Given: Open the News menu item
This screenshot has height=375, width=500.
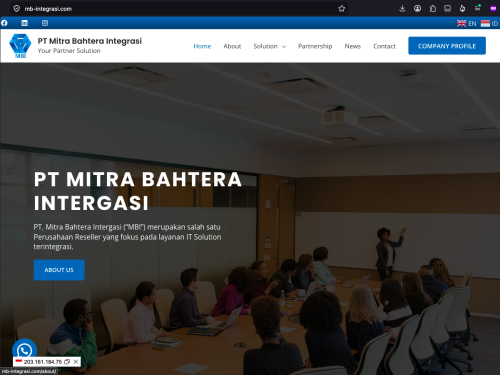Looking at the screenshot, I should click(353, 46).
